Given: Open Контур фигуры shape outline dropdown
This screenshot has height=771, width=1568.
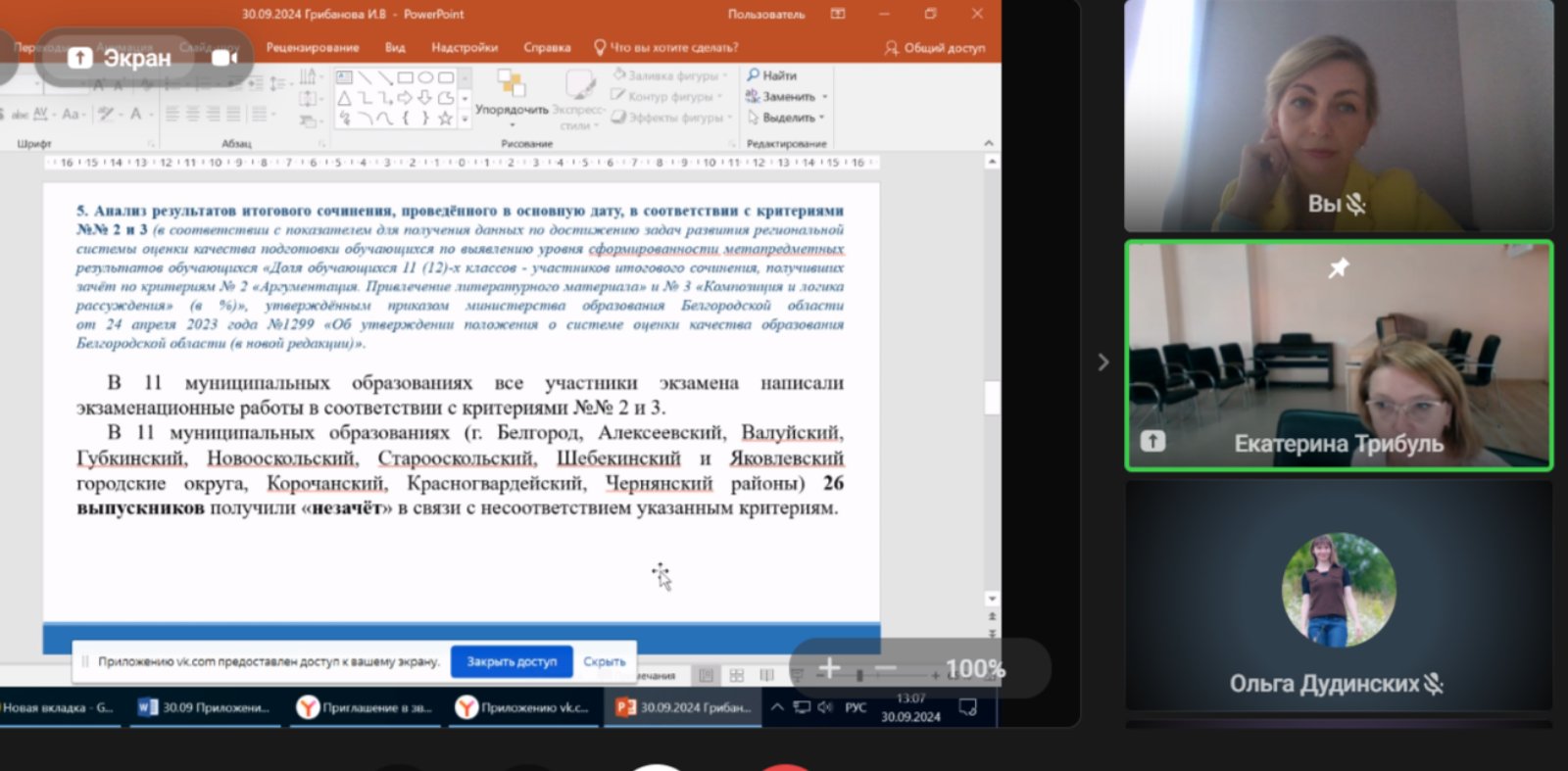Looking at the screenshot, I should tap(666, 96).
